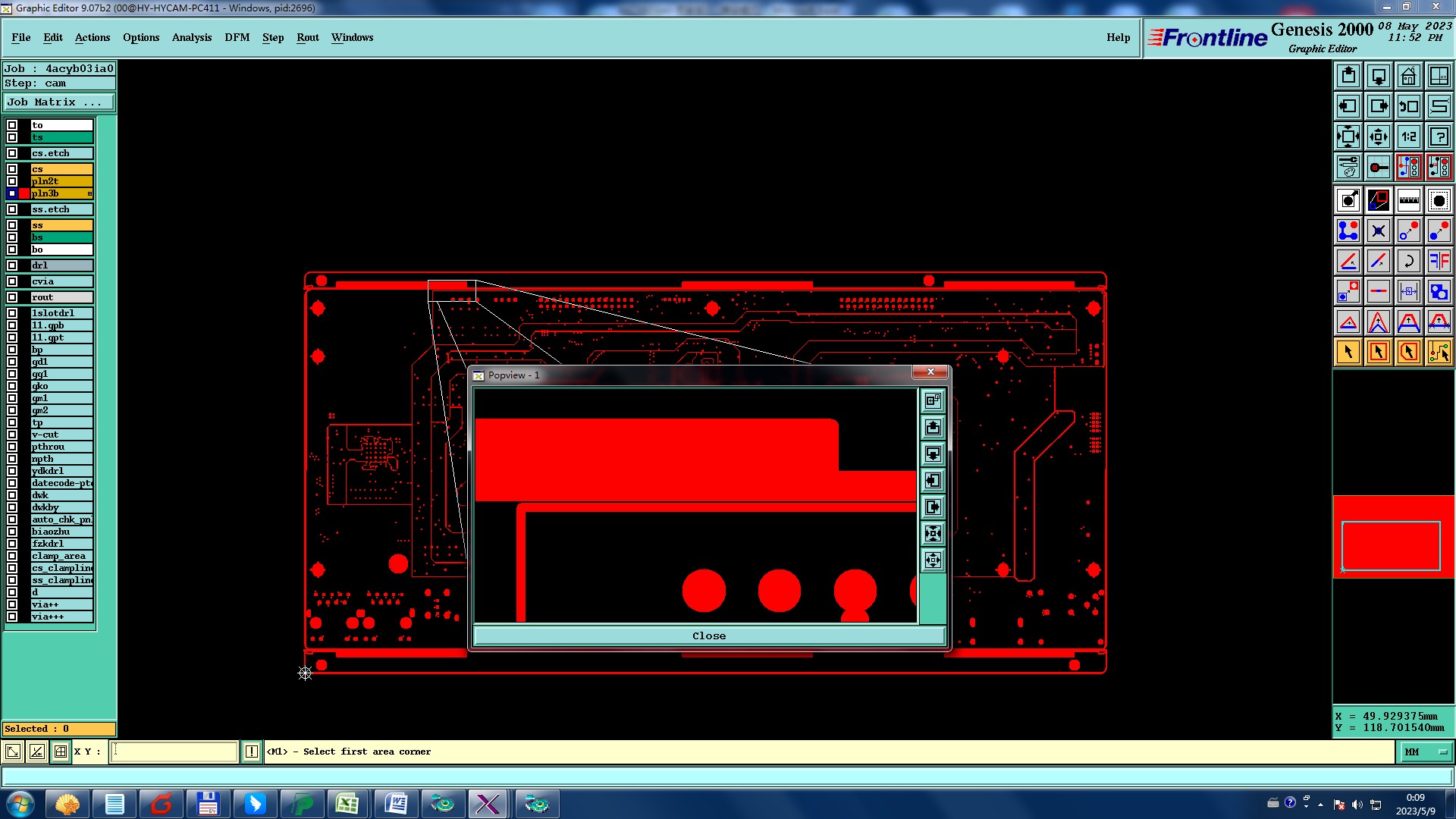
Task: Select the mirror features tool
Action: 1439,261
